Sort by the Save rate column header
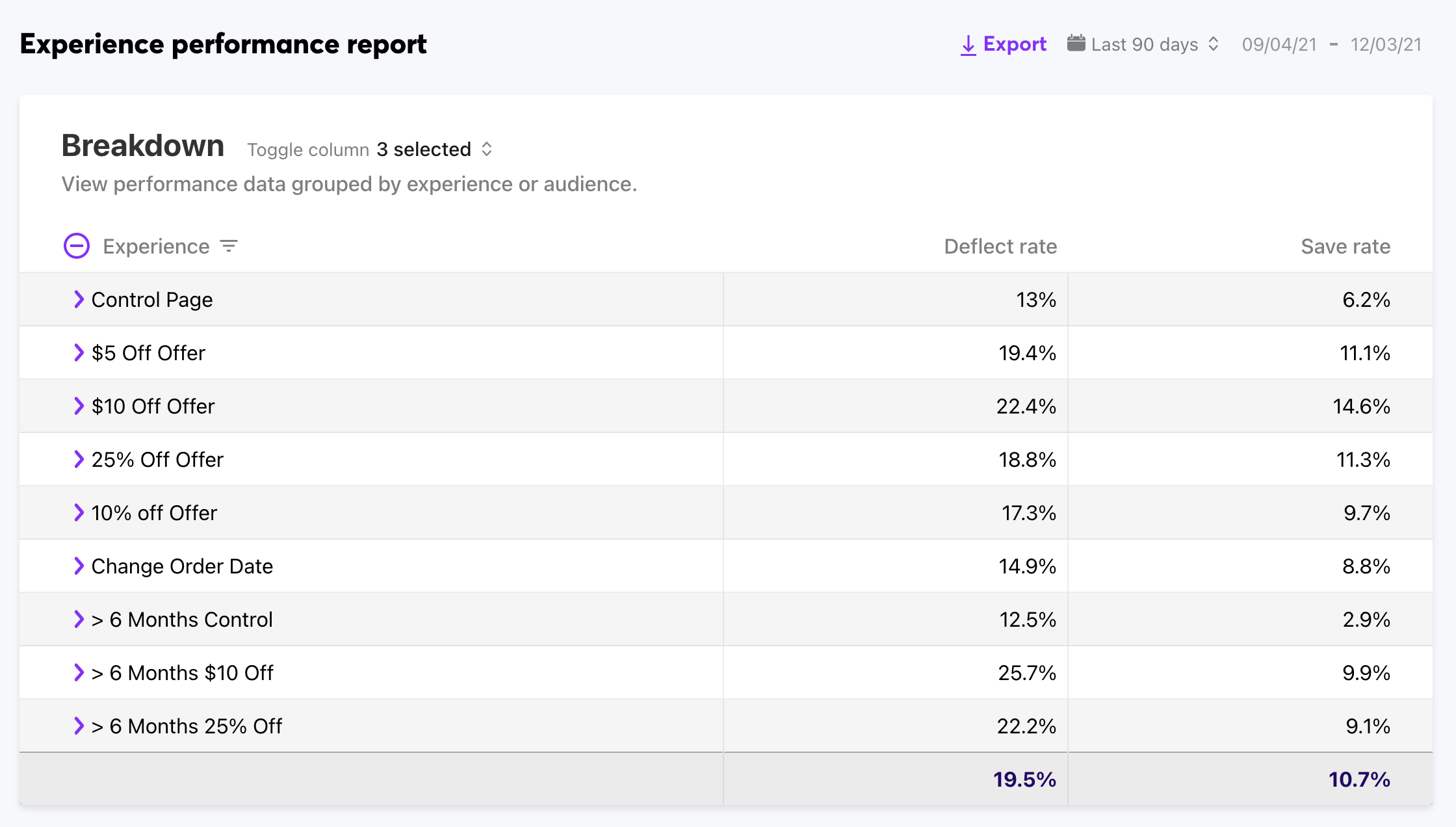The height and width of the screenshot is (827, 1456). click(1345, 246)
